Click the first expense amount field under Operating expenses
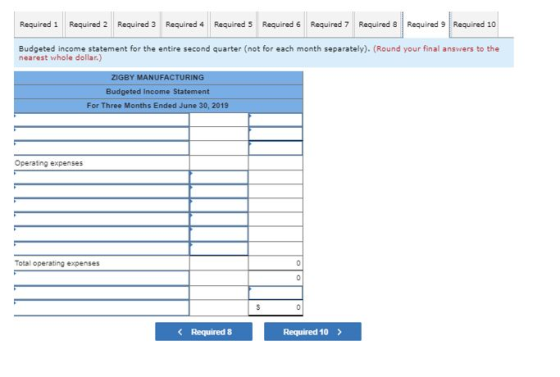The height and width of the screenshot is (377, 560). point(219,177)
